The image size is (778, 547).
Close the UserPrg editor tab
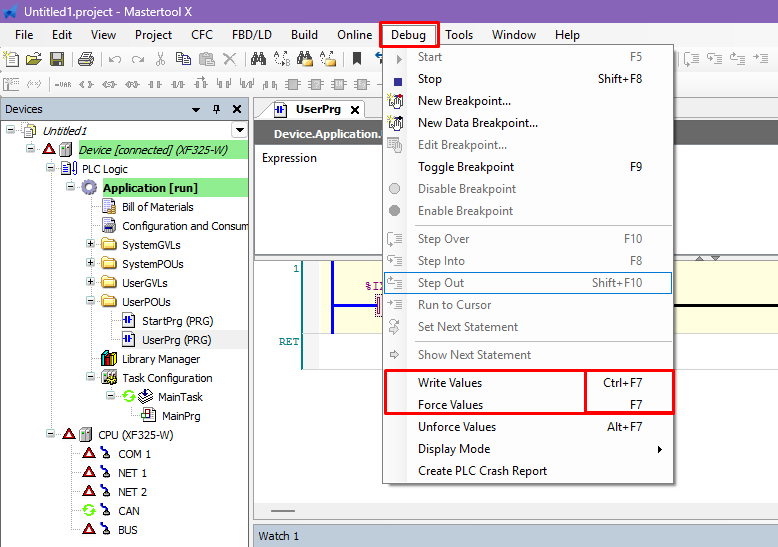click(355, 109)
